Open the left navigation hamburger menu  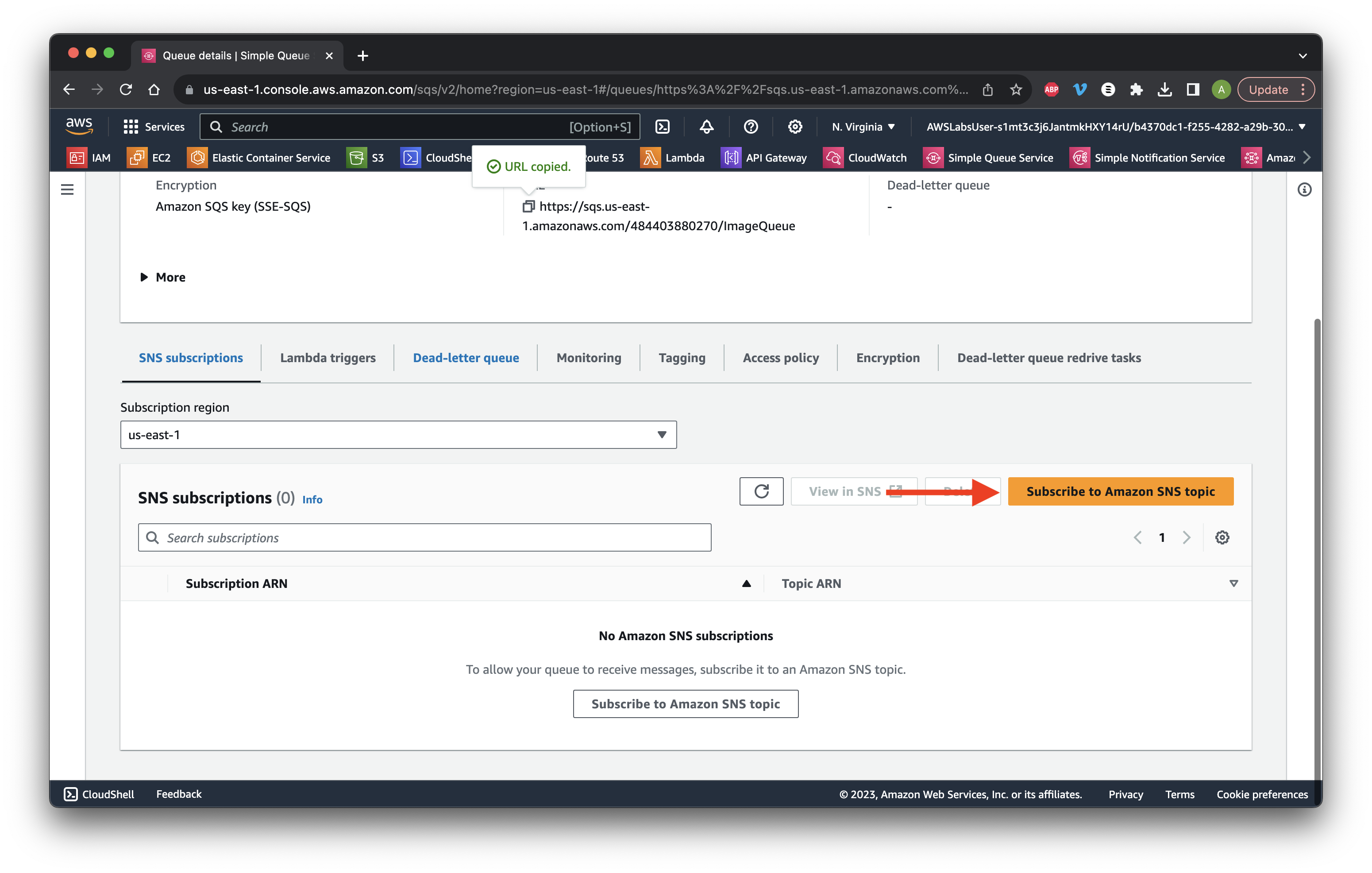[67, 189]
